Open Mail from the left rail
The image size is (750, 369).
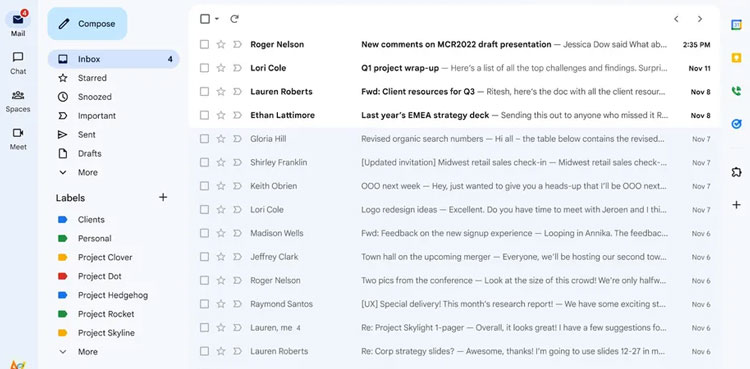pos(18,23)
